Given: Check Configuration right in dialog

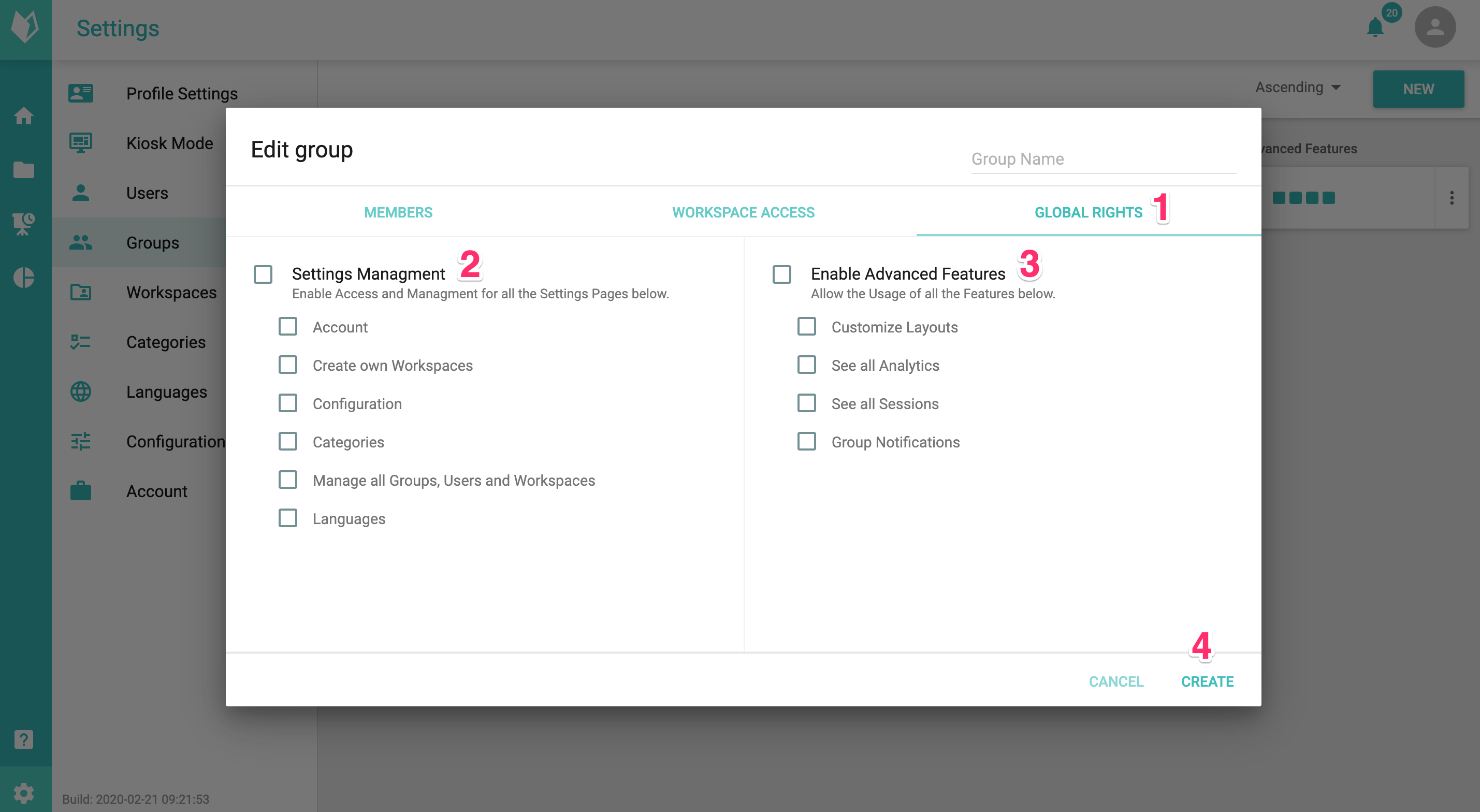Looking at the screenshot, I should 288,403.
